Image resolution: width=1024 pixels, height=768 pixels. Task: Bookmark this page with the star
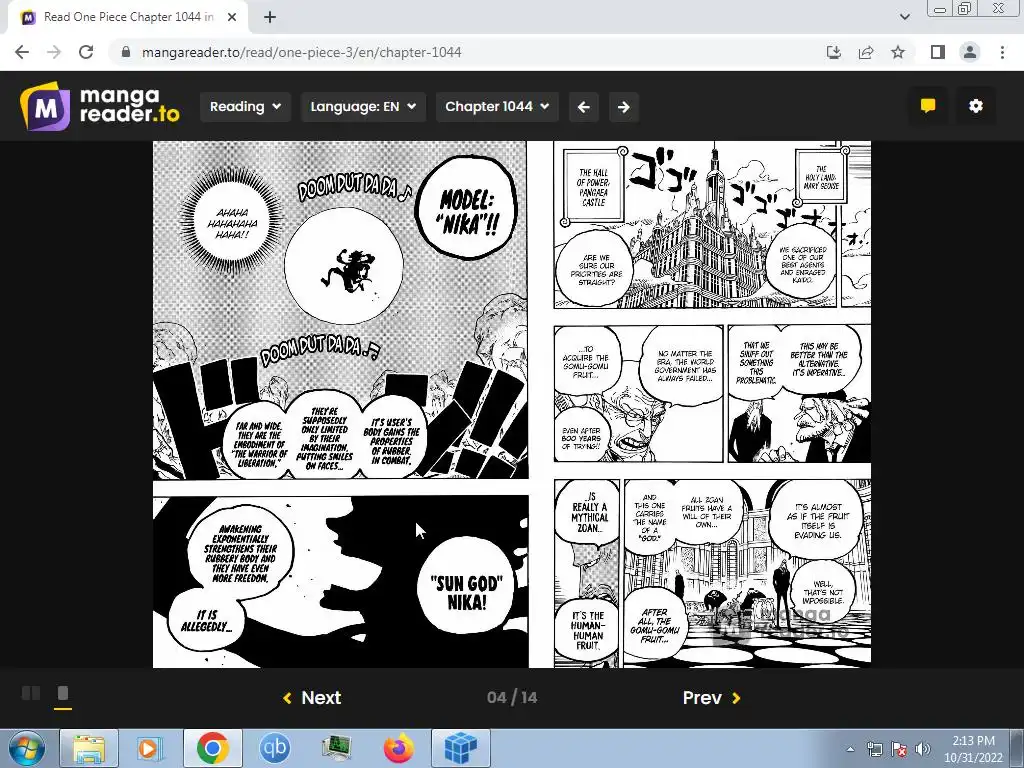pyautogui.click(x=898, y=52)
